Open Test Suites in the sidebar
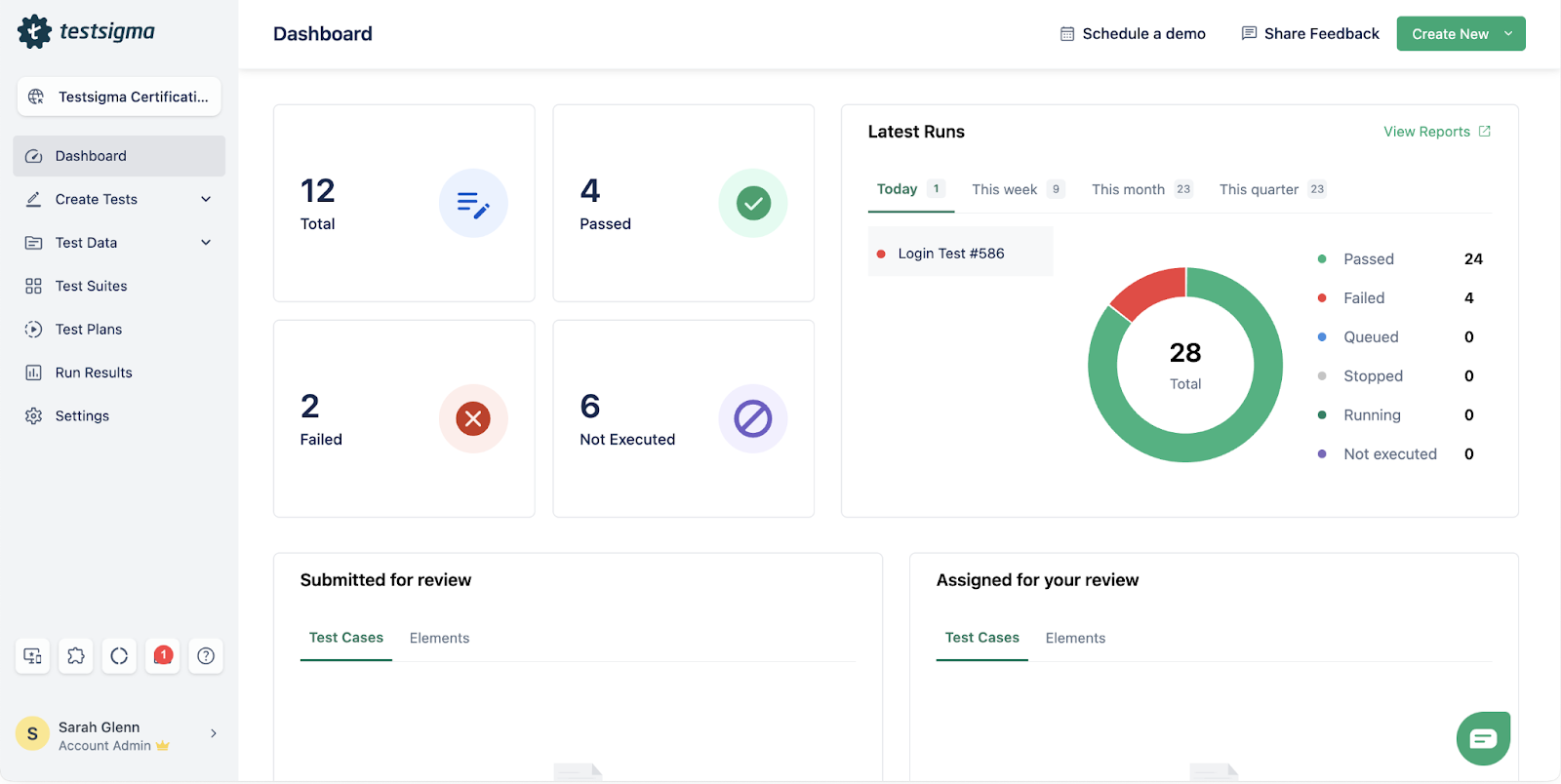The width and height of the screenshot is (1561, 784). tap(119, 286)
